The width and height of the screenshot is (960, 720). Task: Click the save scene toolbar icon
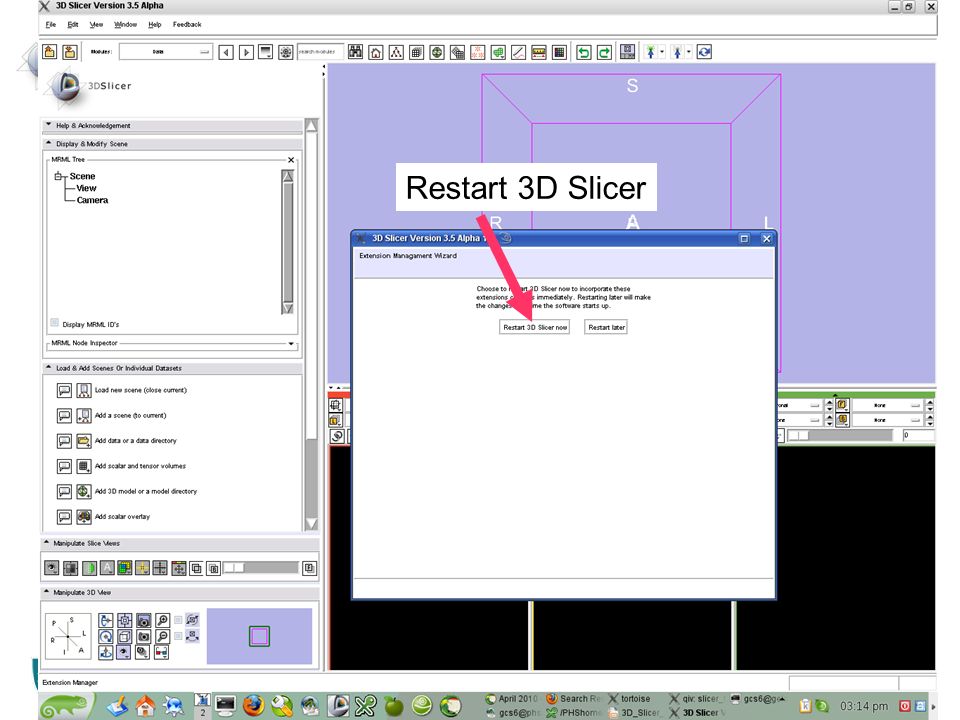pyautogui.click(x=70, y=52)
